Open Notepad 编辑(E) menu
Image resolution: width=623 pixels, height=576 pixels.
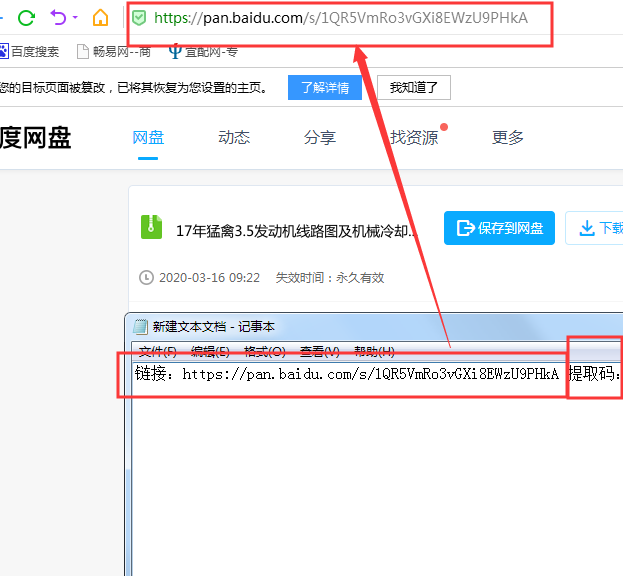coord(210,351)
